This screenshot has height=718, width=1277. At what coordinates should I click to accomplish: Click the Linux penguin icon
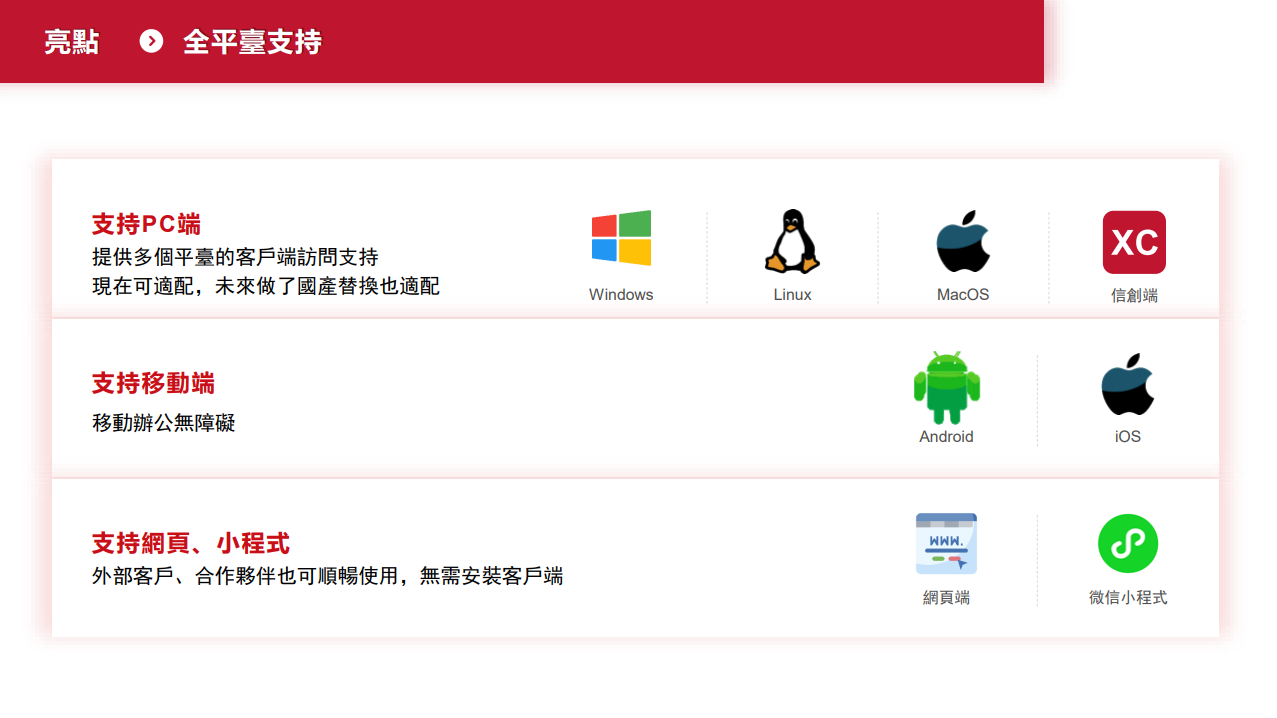(x=792, y=241)
